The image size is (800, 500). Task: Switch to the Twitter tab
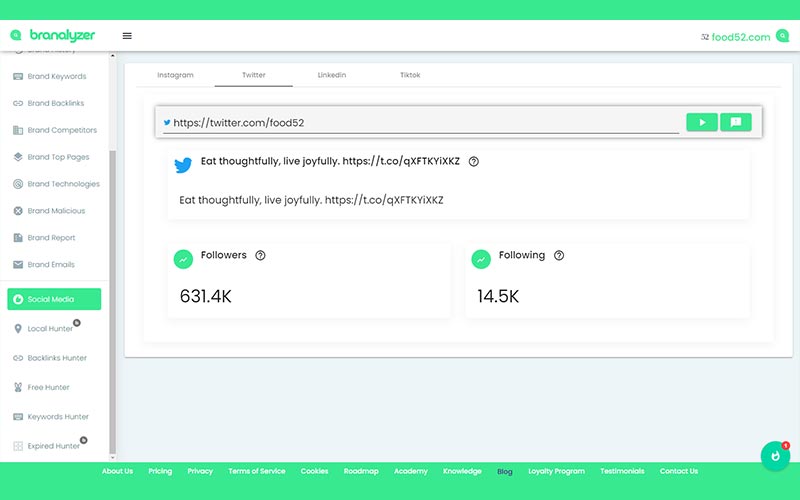[x=254, y=75]
